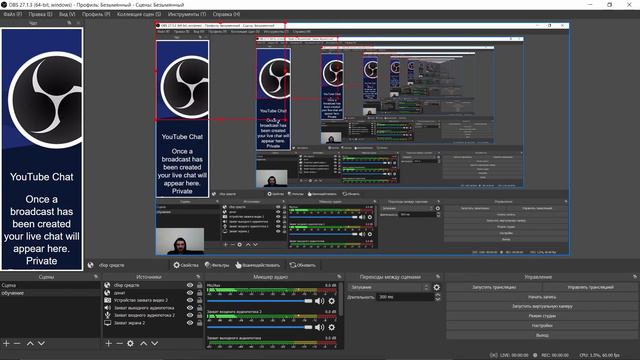The width and height of the screenshot is (640, 360).
Task: Open the Затухание transition dropdown
Action: point(389,287)
